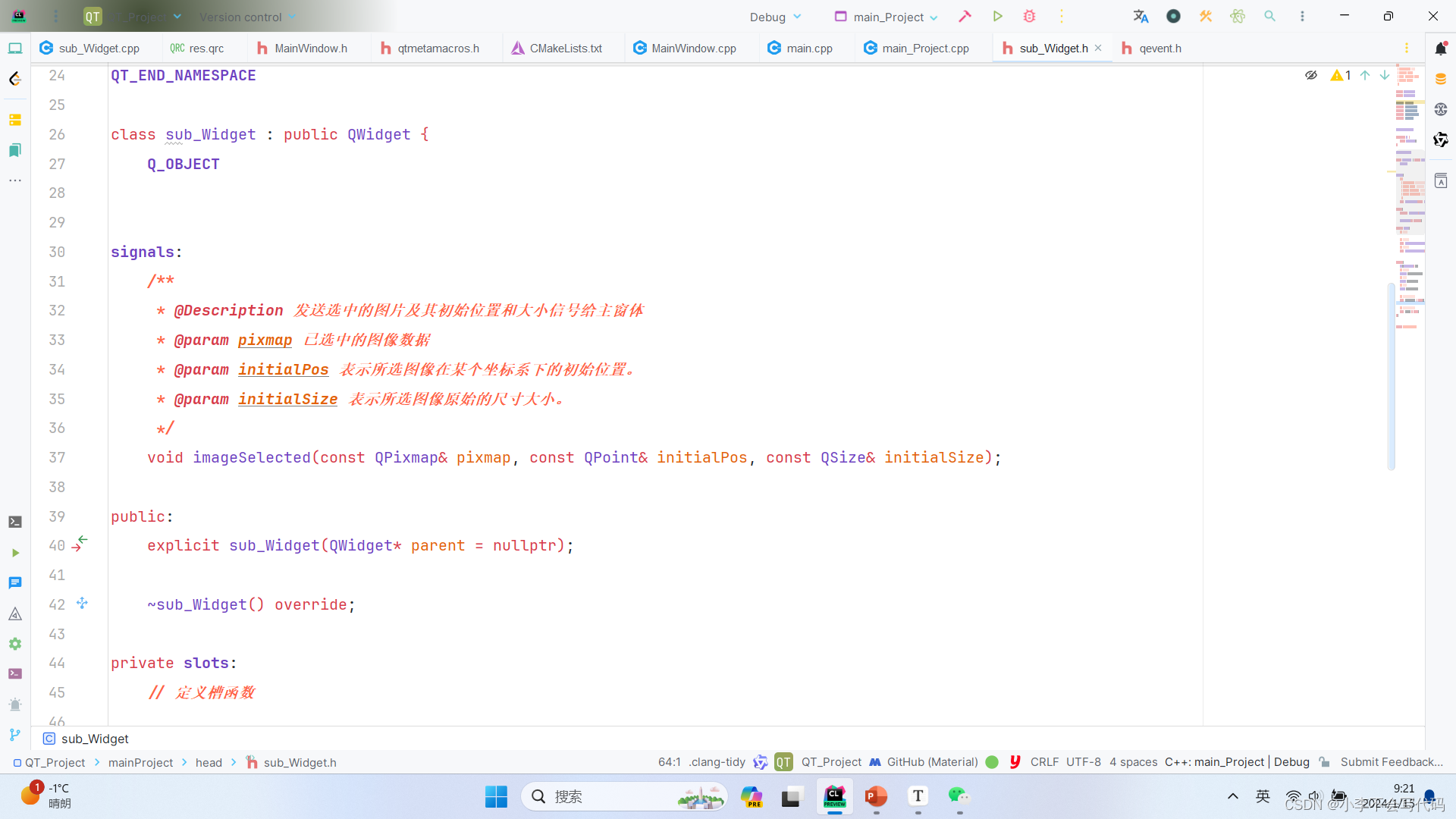Open the Notifications bell icon

pos(1441,49)
